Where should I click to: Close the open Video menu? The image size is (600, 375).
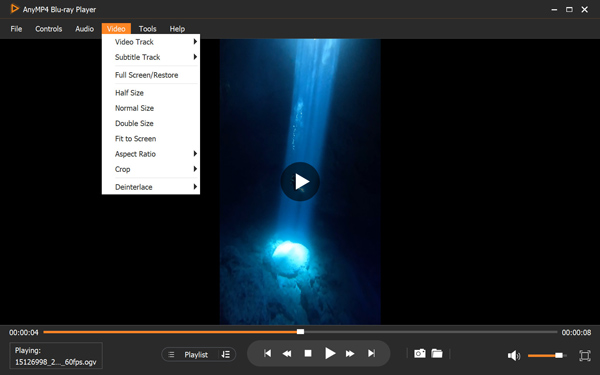coord(116,29)
